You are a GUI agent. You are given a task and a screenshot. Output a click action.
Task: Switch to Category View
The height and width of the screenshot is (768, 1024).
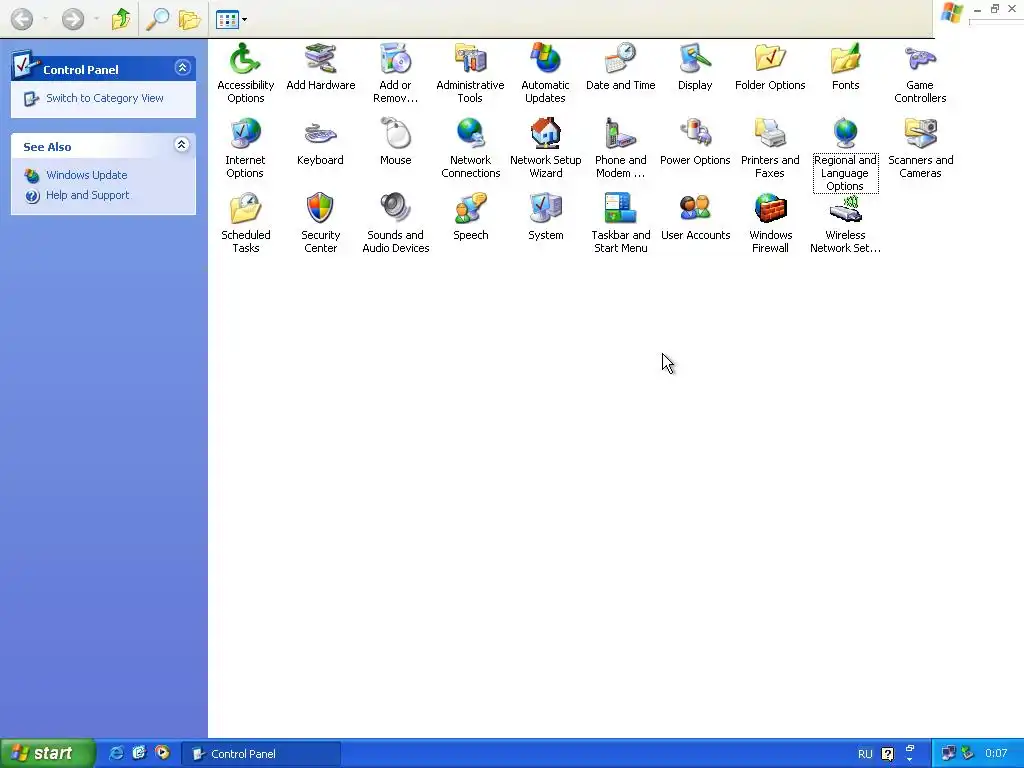(x=104, y=98)
